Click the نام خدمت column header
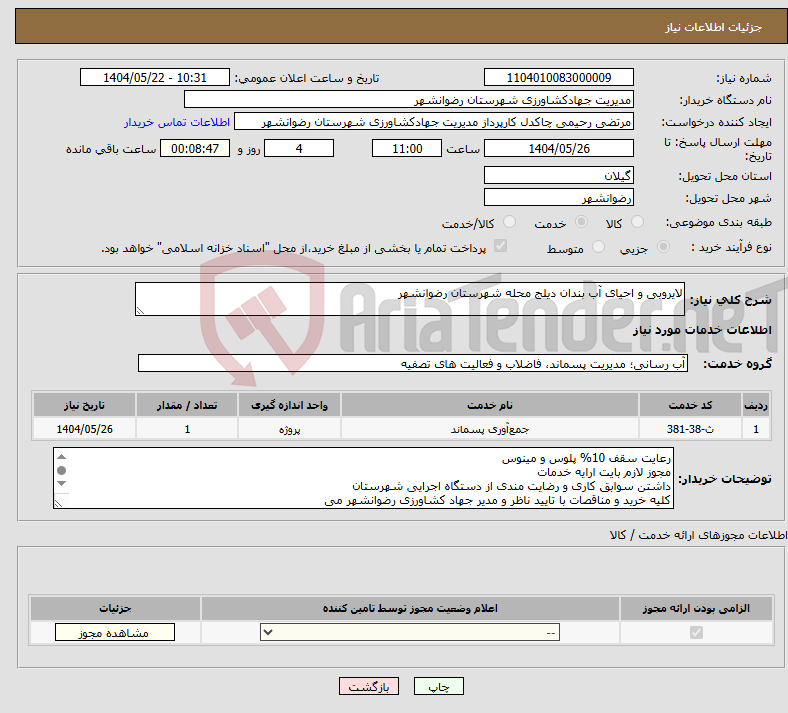The width and height of the screenshot is (788, 713). click(490, 404)
